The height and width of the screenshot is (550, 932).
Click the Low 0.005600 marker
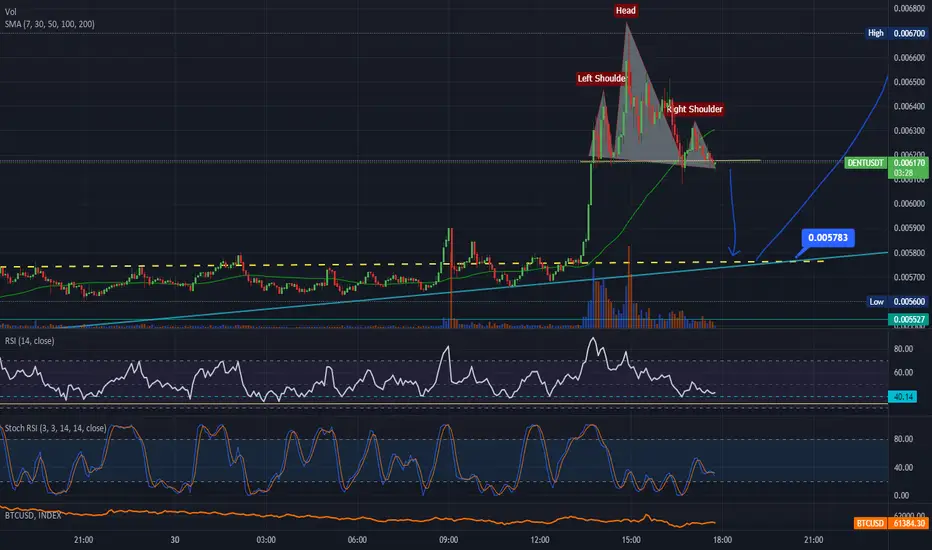click(x=897, y=301)
